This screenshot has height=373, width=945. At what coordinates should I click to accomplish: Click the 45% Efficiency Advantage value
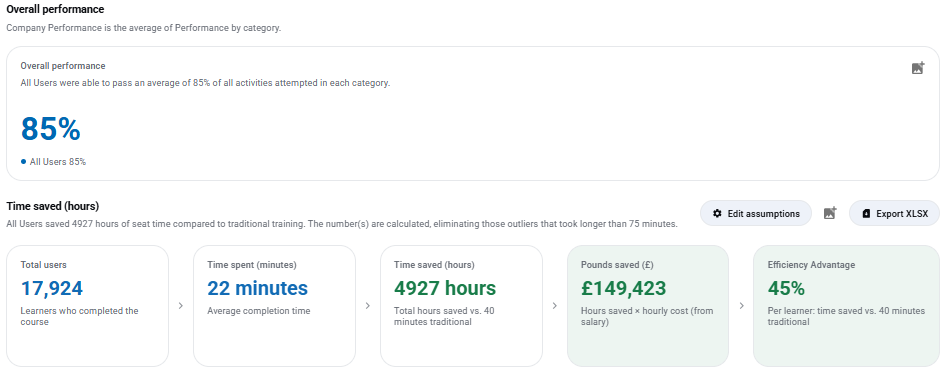point(786,289)
